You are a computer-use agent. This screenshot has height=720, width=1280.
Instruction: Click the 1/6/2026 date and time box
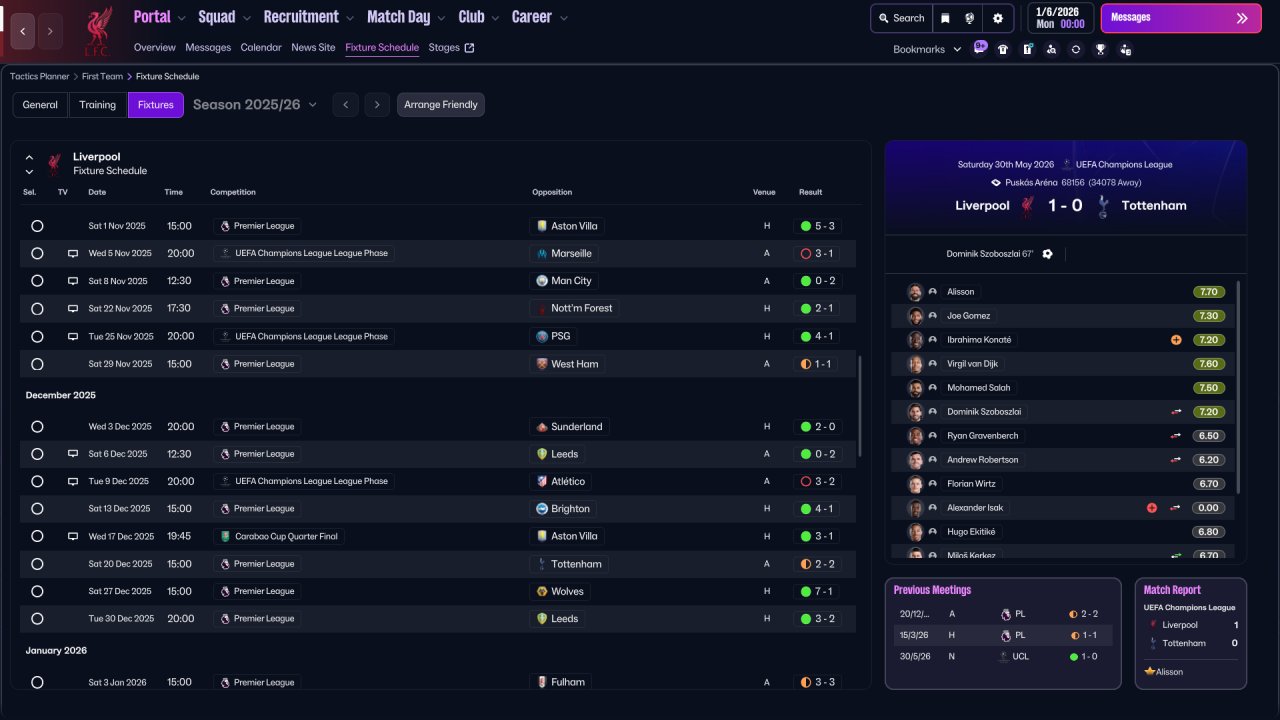tap(1061, 18)
